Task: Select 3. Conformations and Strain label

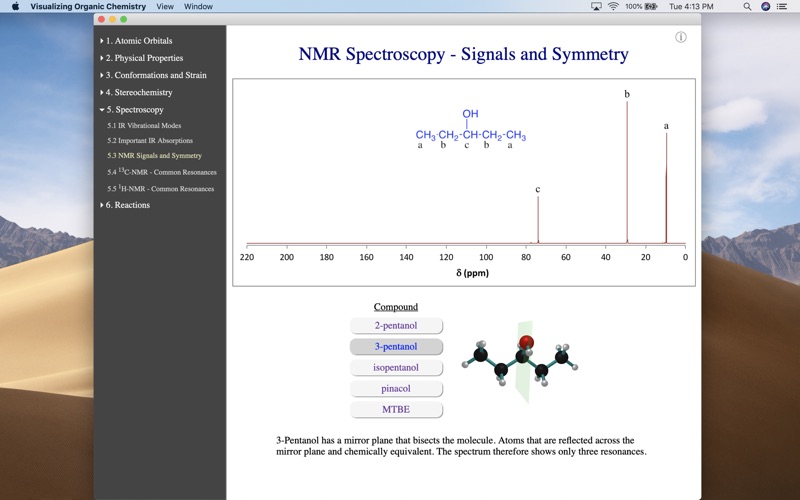Action: (156, 75)
